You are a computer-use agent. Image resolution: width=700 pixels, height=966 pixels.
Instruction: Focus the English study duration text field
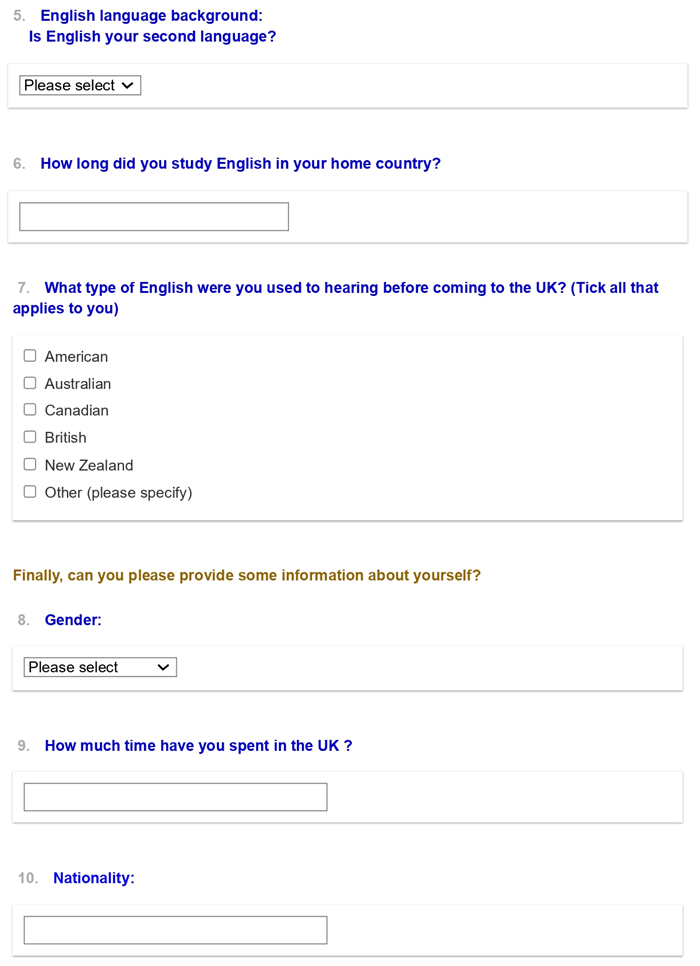click(x=154, y=217)
